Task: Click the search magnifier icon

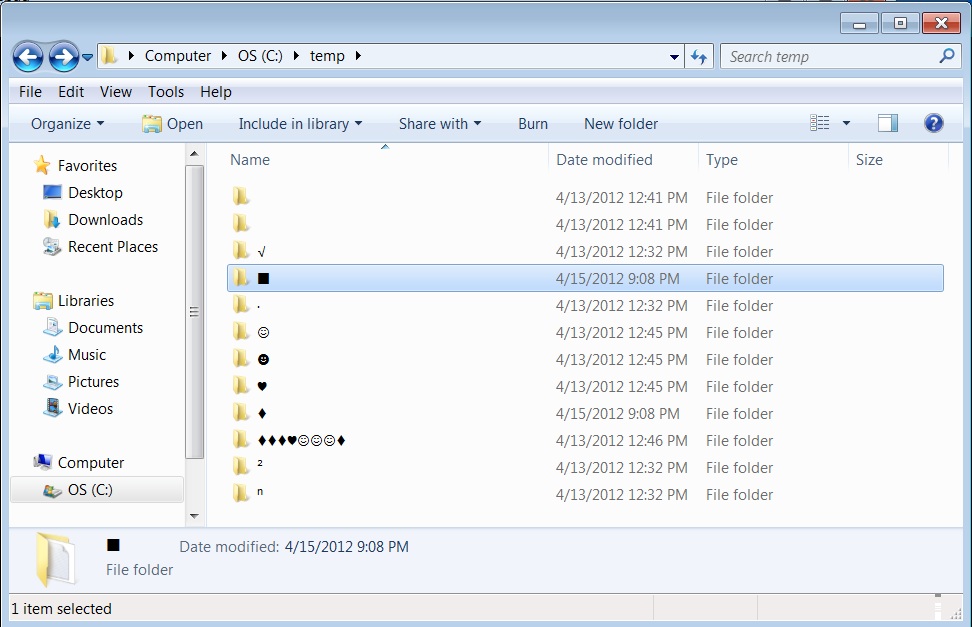Action: (x=946, y=57)
